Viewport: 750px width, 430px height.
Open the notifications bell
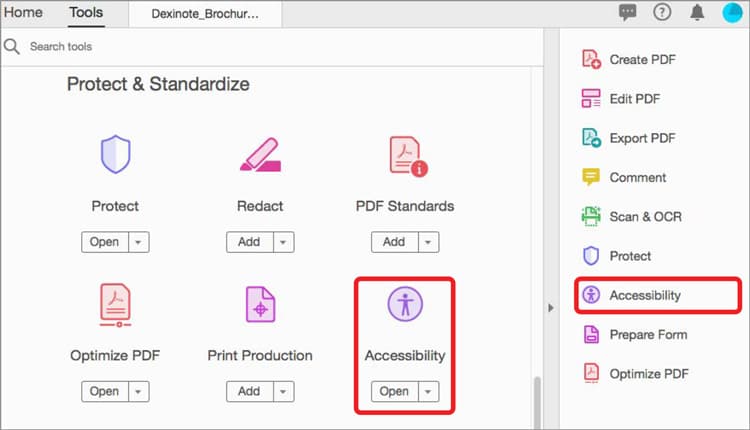696,13
